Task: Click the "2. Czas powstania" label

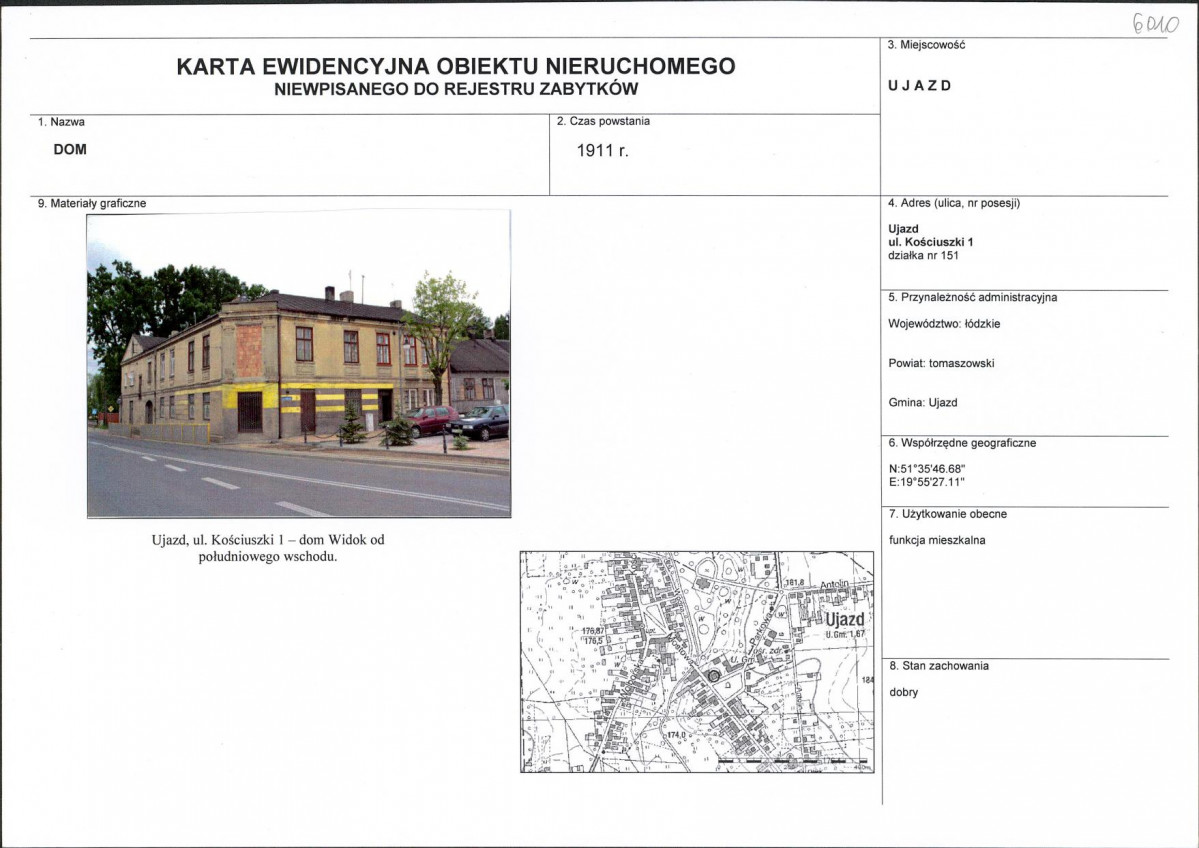Action: click(603, 122)
